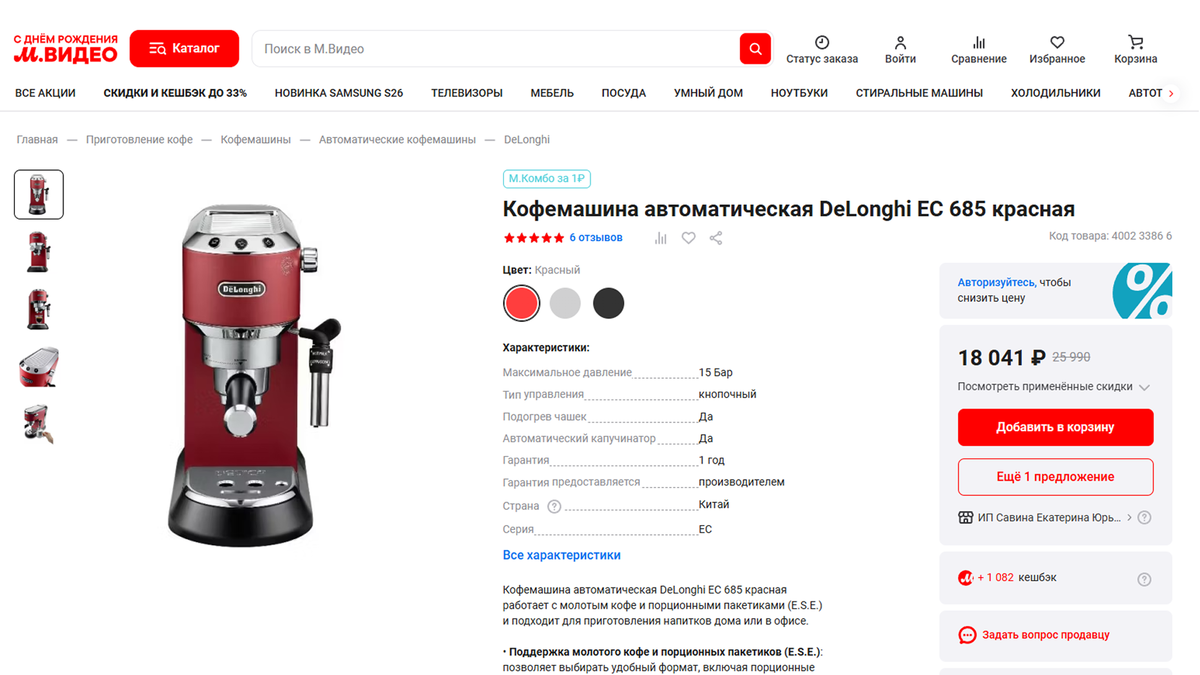This screenshot has width=1200, height=675.
Task: Select the red color swatch
Action: pos(521,303)
